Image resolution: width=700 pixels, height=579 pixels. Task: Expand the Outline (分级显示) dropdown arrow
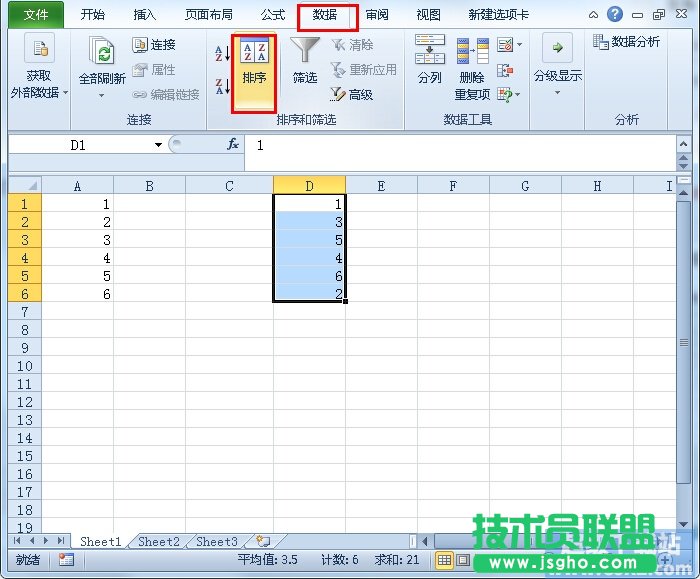click(558, 93)
